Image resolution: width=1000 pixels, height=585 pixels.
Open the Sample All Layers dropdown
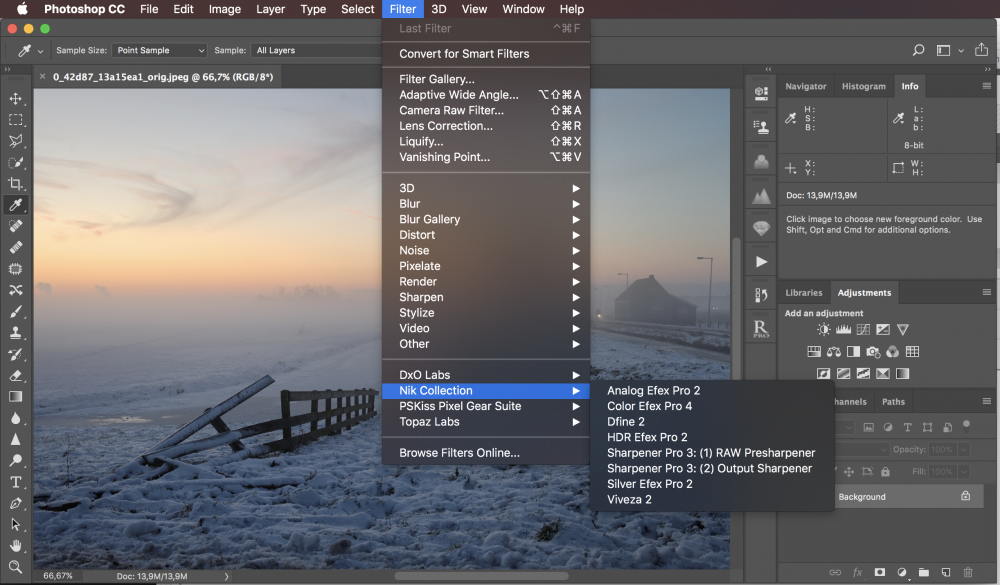pyautogui.click(x=317, y=50)
